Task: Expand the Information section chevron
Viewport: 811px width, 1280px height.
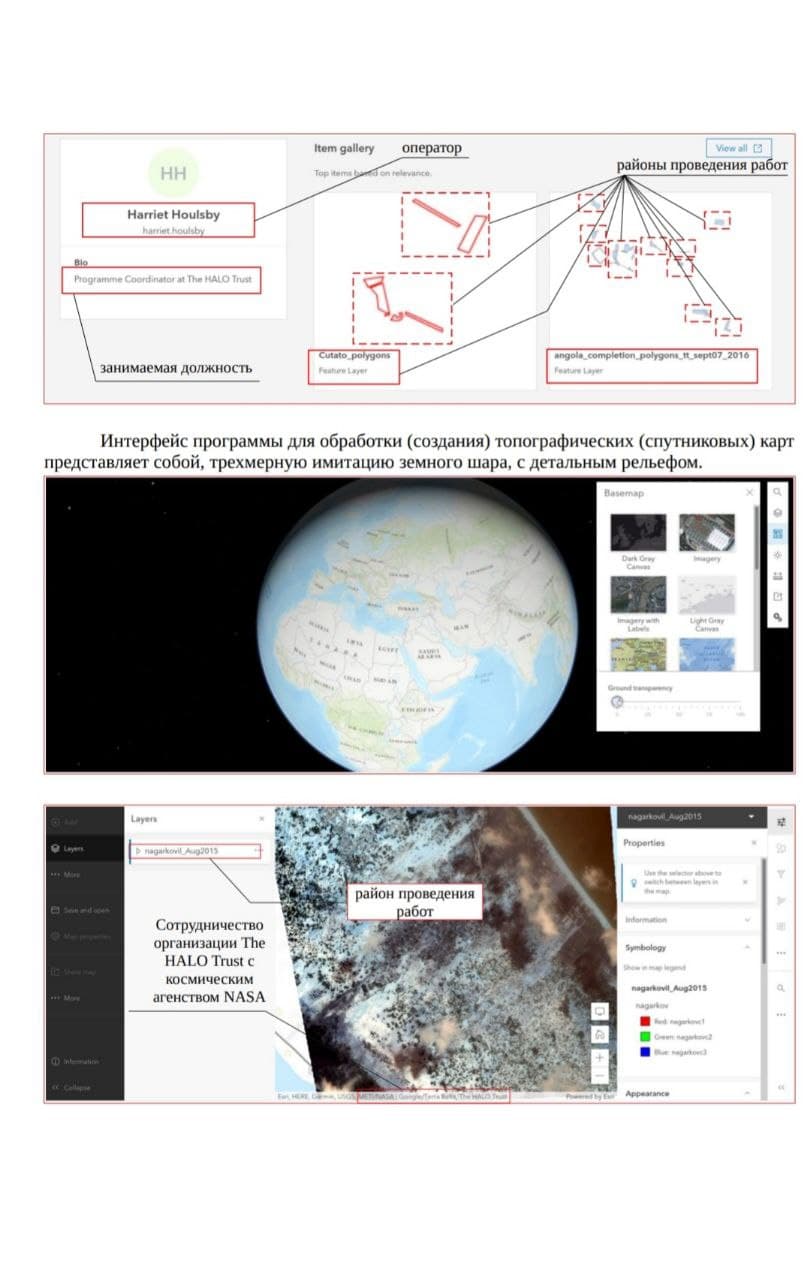Action: [747, 920]
